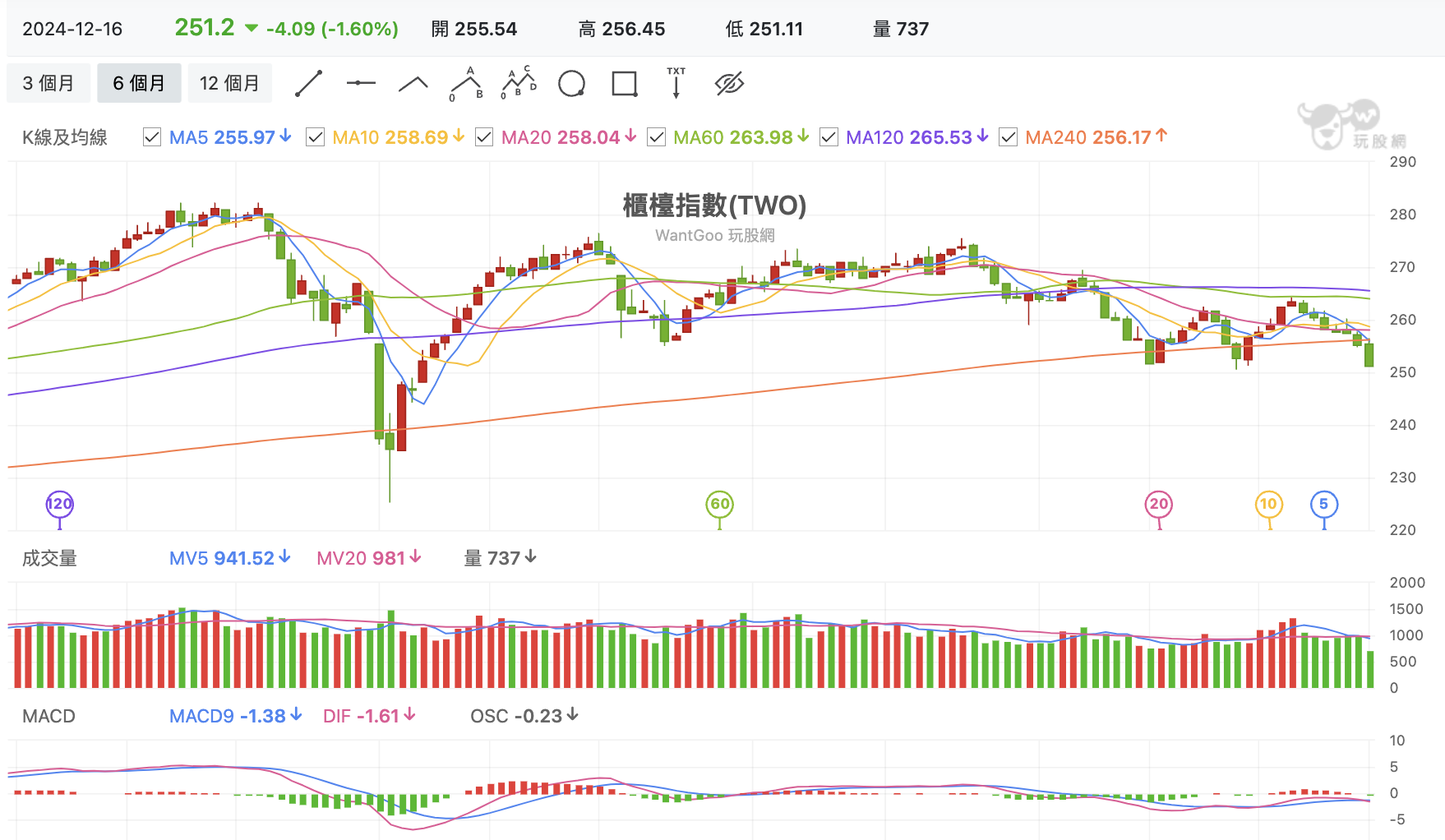Select the horizontal line drawing tool
The image size is (1445, 840).
[361, 83]
